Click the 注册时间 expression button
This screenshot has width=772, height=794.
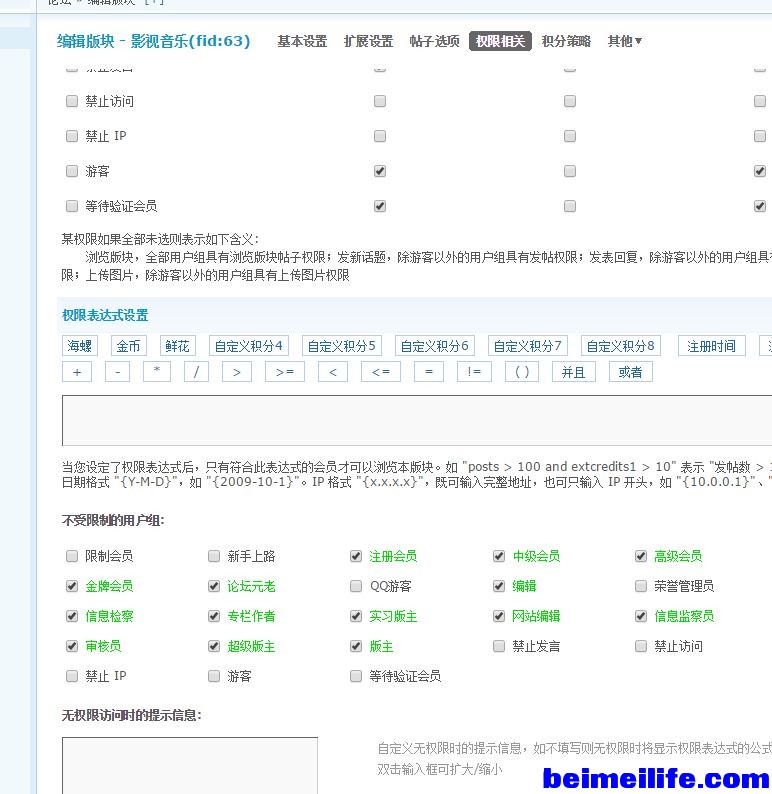point(712,346)
